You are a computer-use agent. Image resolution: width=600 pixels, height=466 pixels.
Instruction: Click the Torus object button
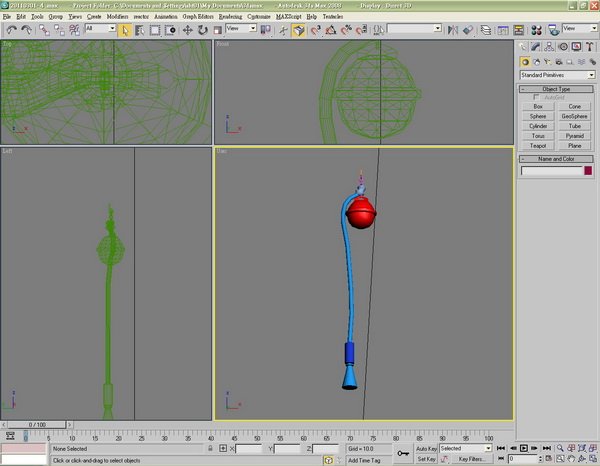point(538,136)
